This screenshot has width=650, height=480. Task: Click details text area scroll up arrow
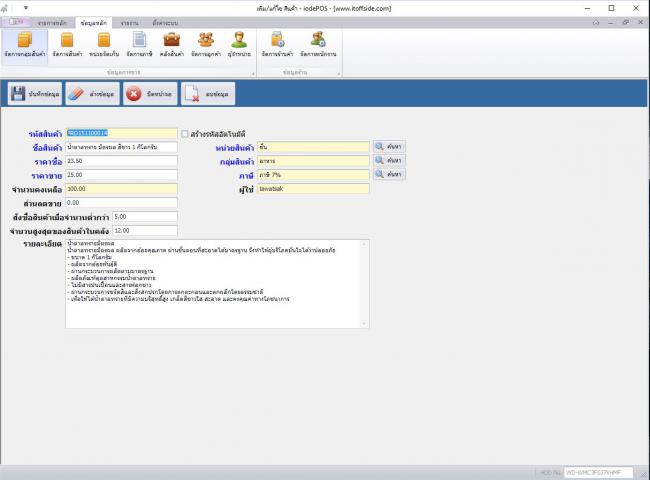364,244
